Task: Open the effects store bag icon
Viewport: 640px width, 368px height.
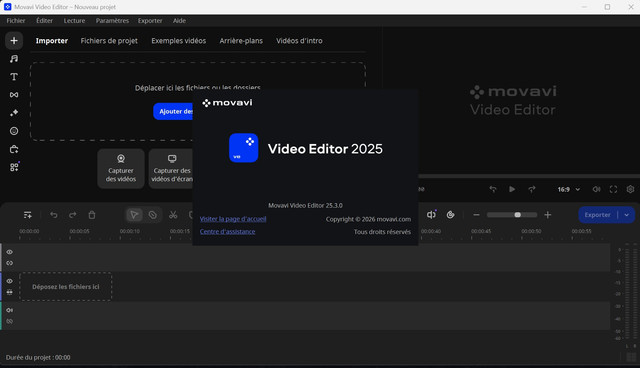Action: [x=14, y=149]
